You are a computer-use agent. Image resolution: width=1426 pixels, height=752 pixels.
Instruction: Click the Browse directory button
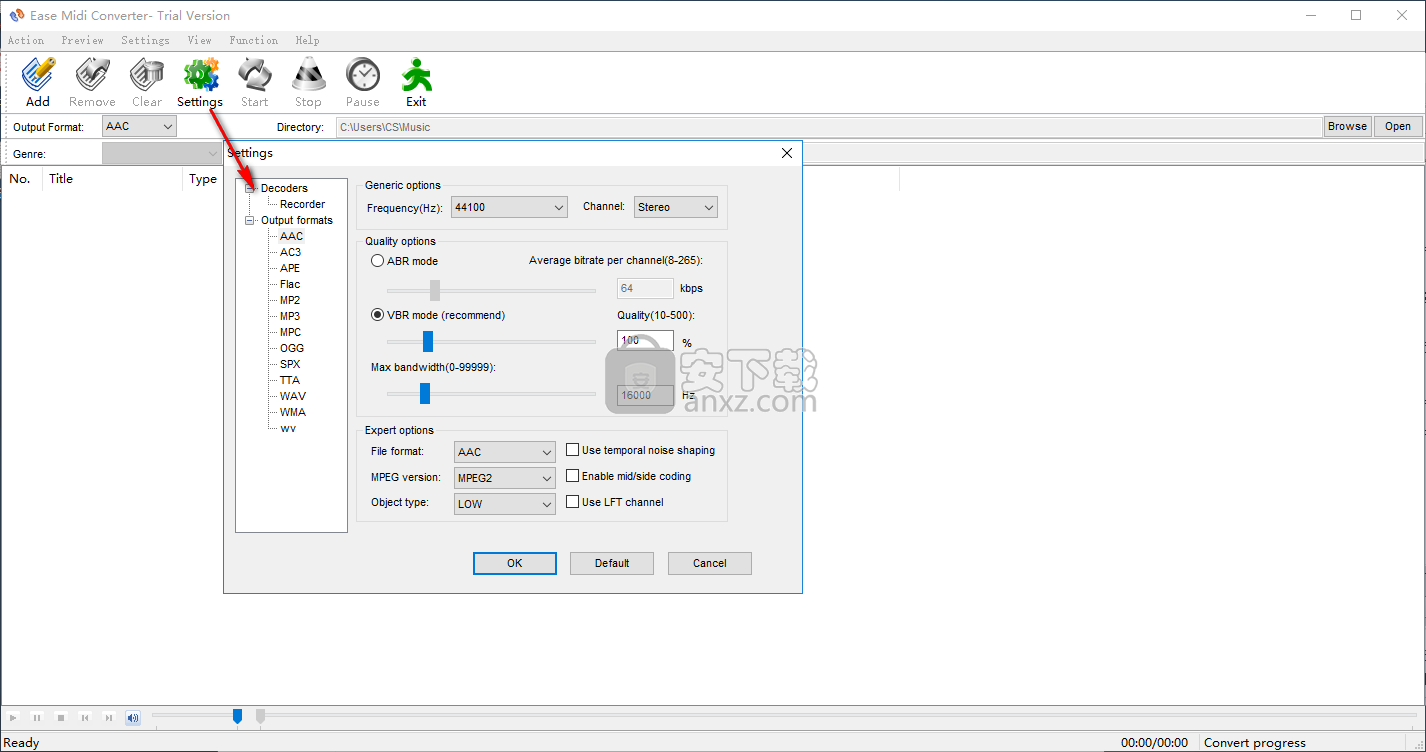1347,126
